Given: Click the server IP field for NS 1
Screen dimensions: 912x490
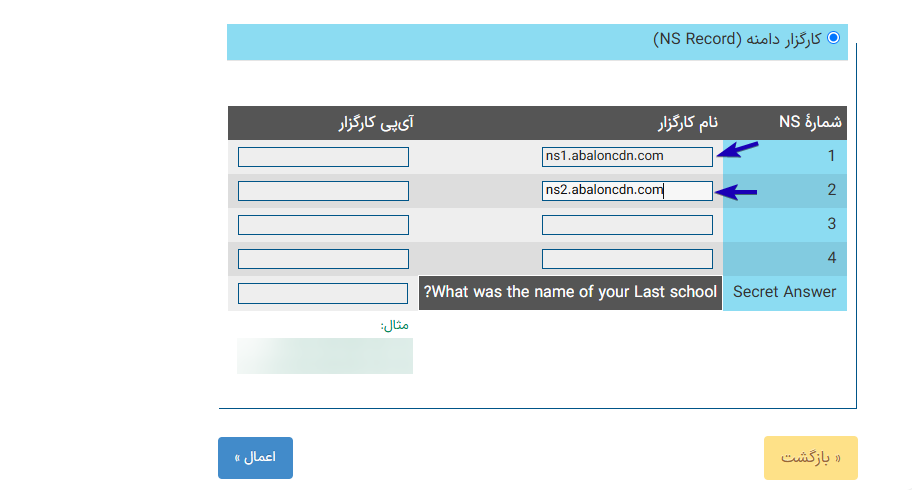Looking at the screenshot, I should click(x=323, y=157).
